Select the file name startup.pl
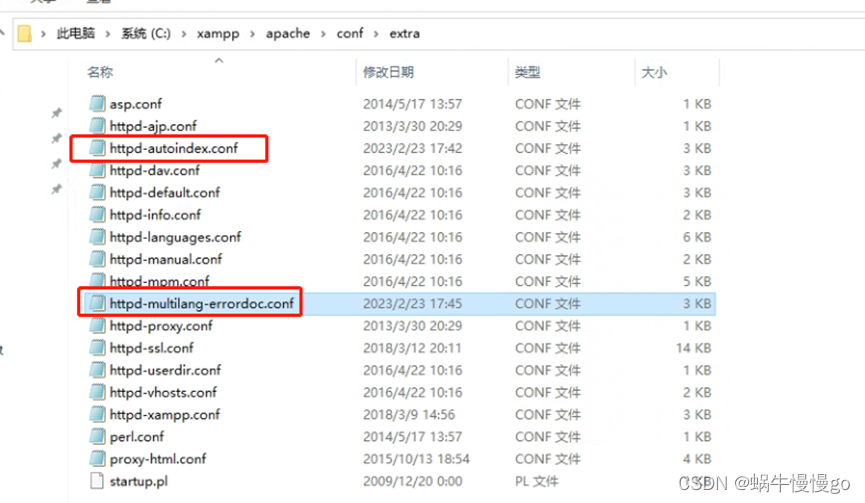 pos(138,481)
